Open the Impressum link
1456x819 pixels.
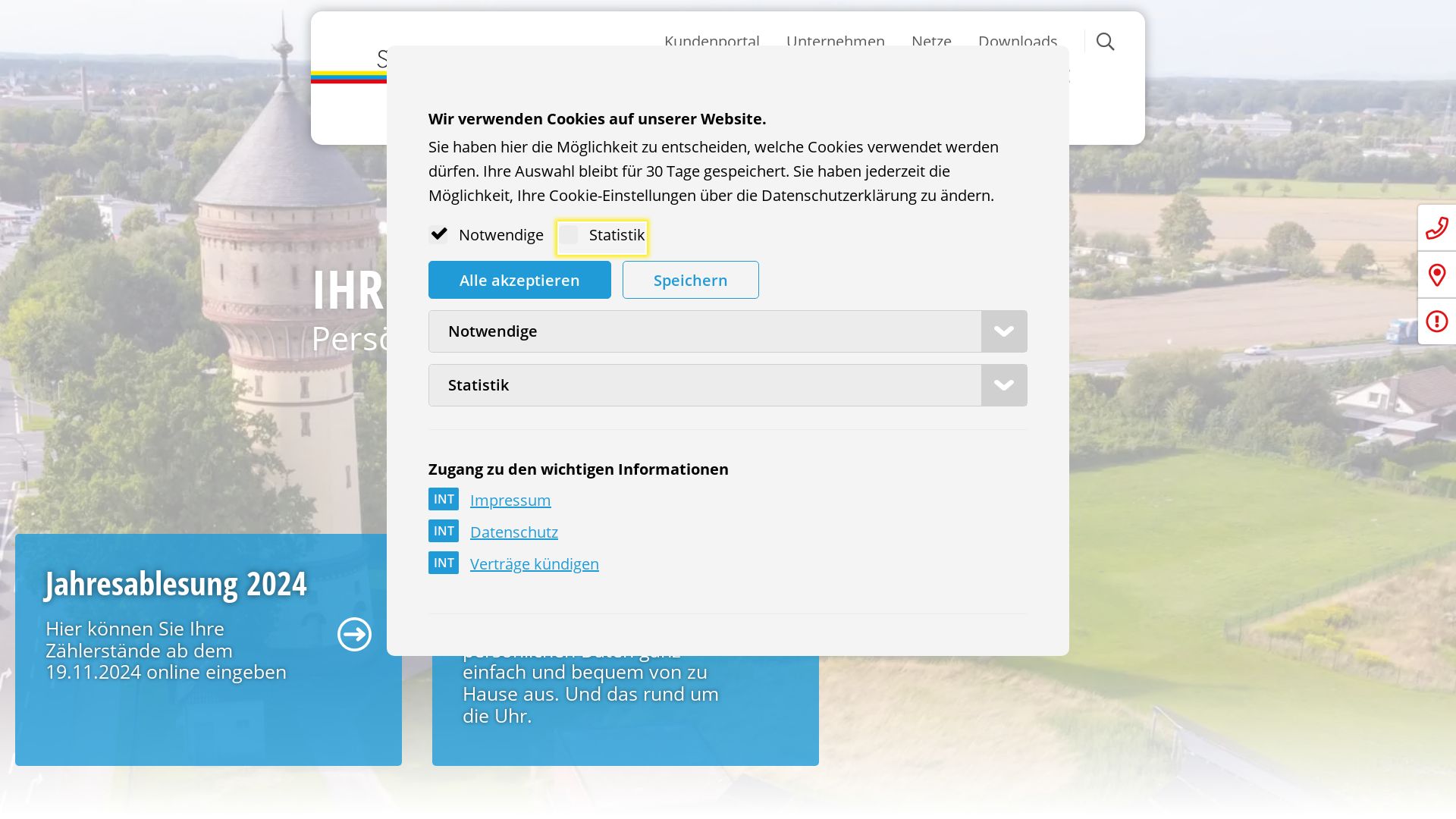pyautogui.click(x=510, y=500)
